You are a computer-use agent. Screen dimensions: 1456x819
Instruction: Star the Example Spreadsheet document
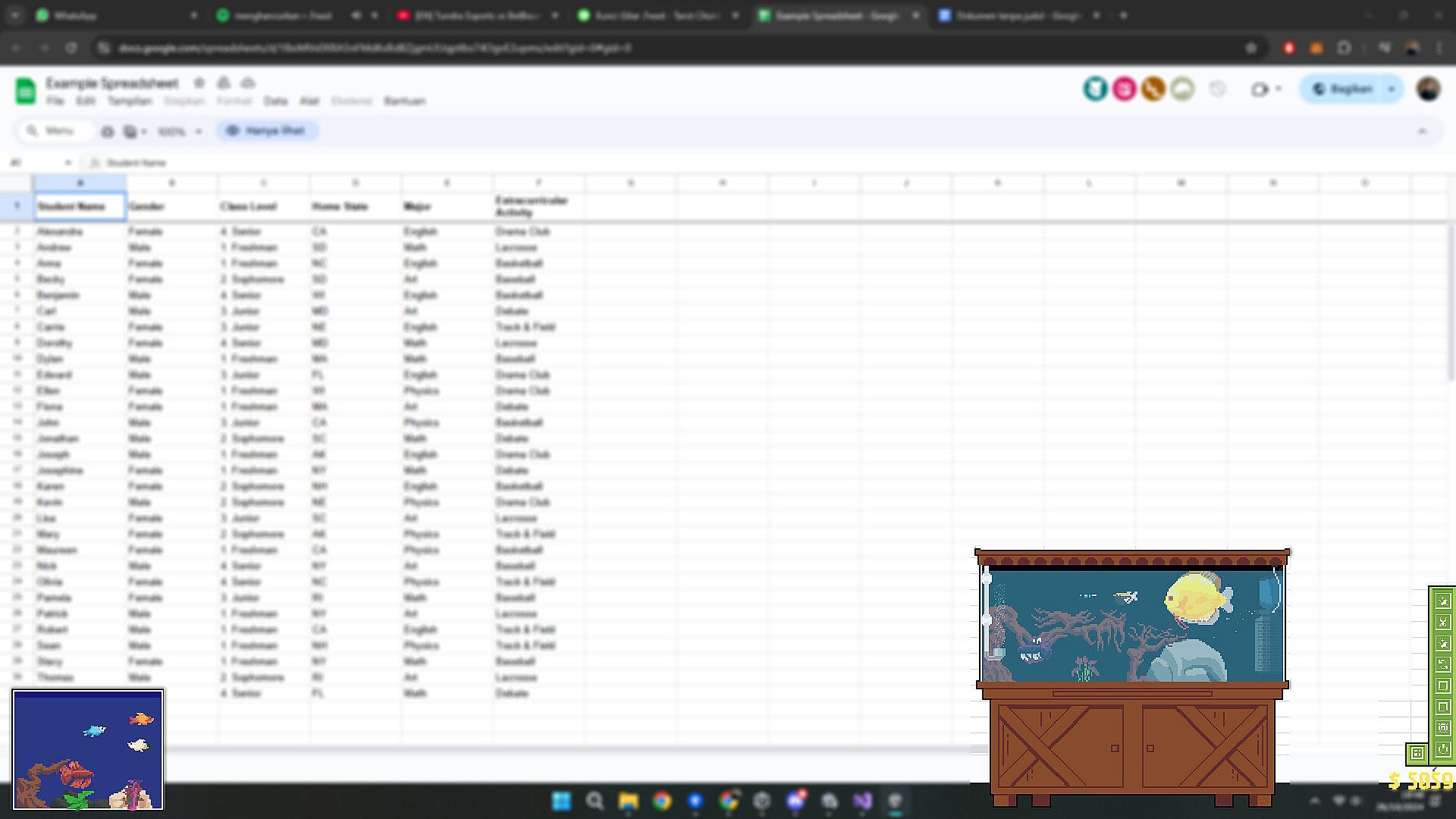199,83
